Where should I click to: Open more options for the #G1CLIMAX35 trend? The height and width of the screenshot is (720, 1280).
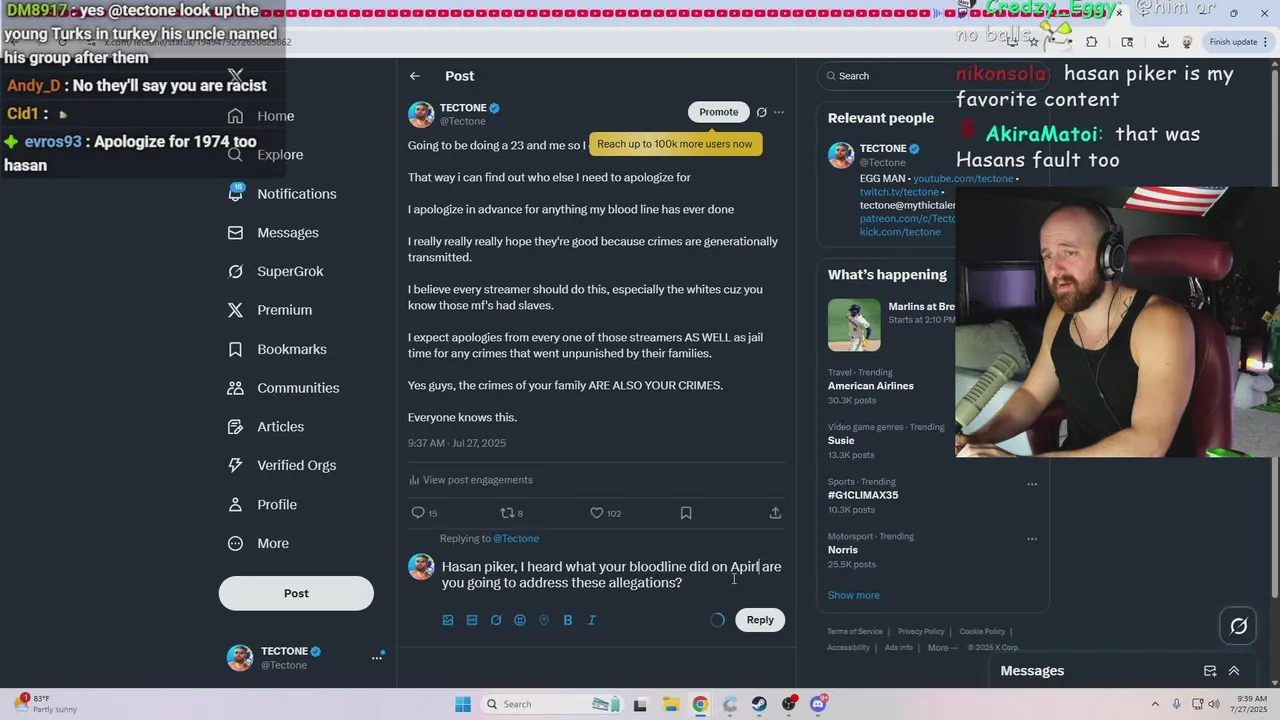1032,484
